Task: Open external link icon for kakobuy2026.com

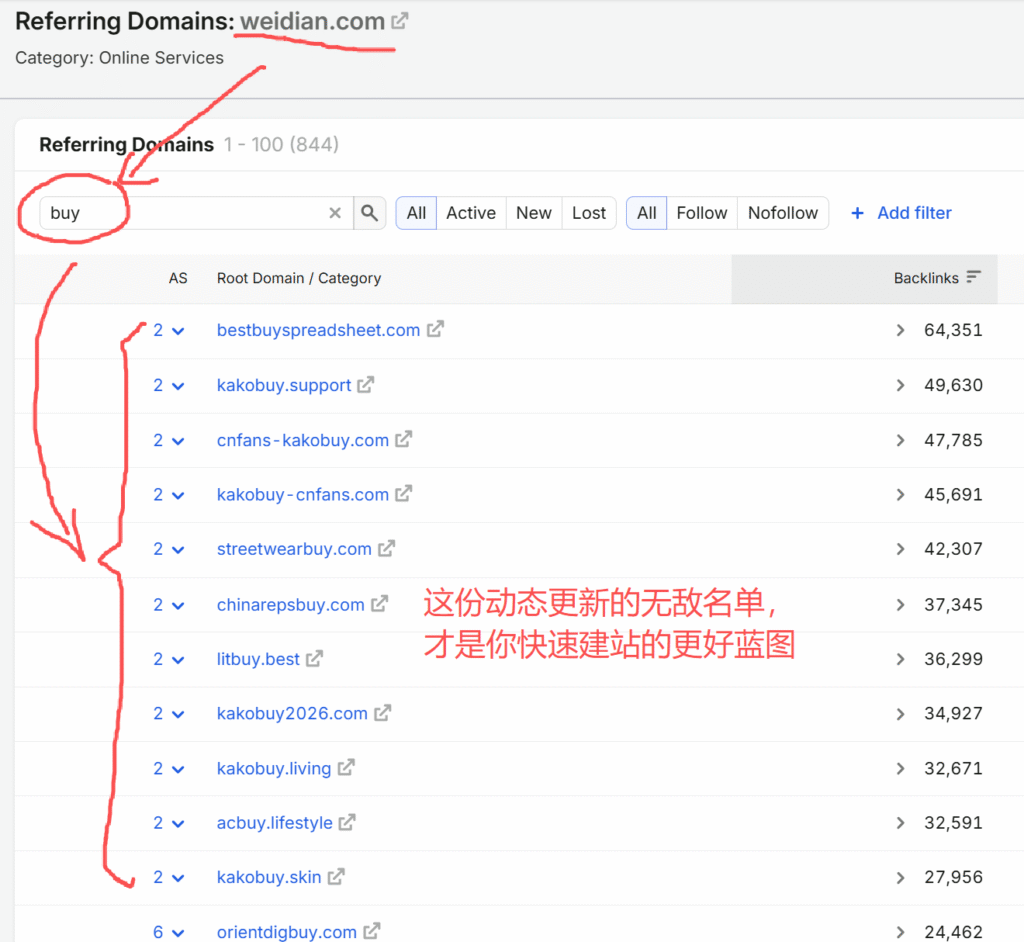Action: pos(383,713)
